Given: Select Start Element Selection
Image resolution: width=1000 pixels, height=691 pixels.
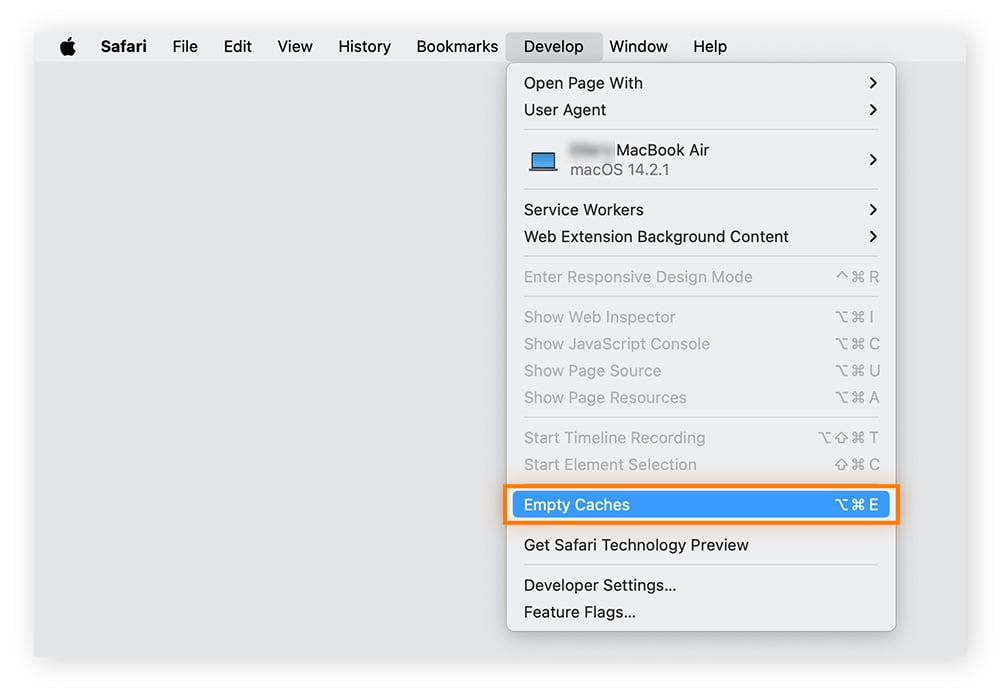Looking at the screenshot, I should point(701,464).
